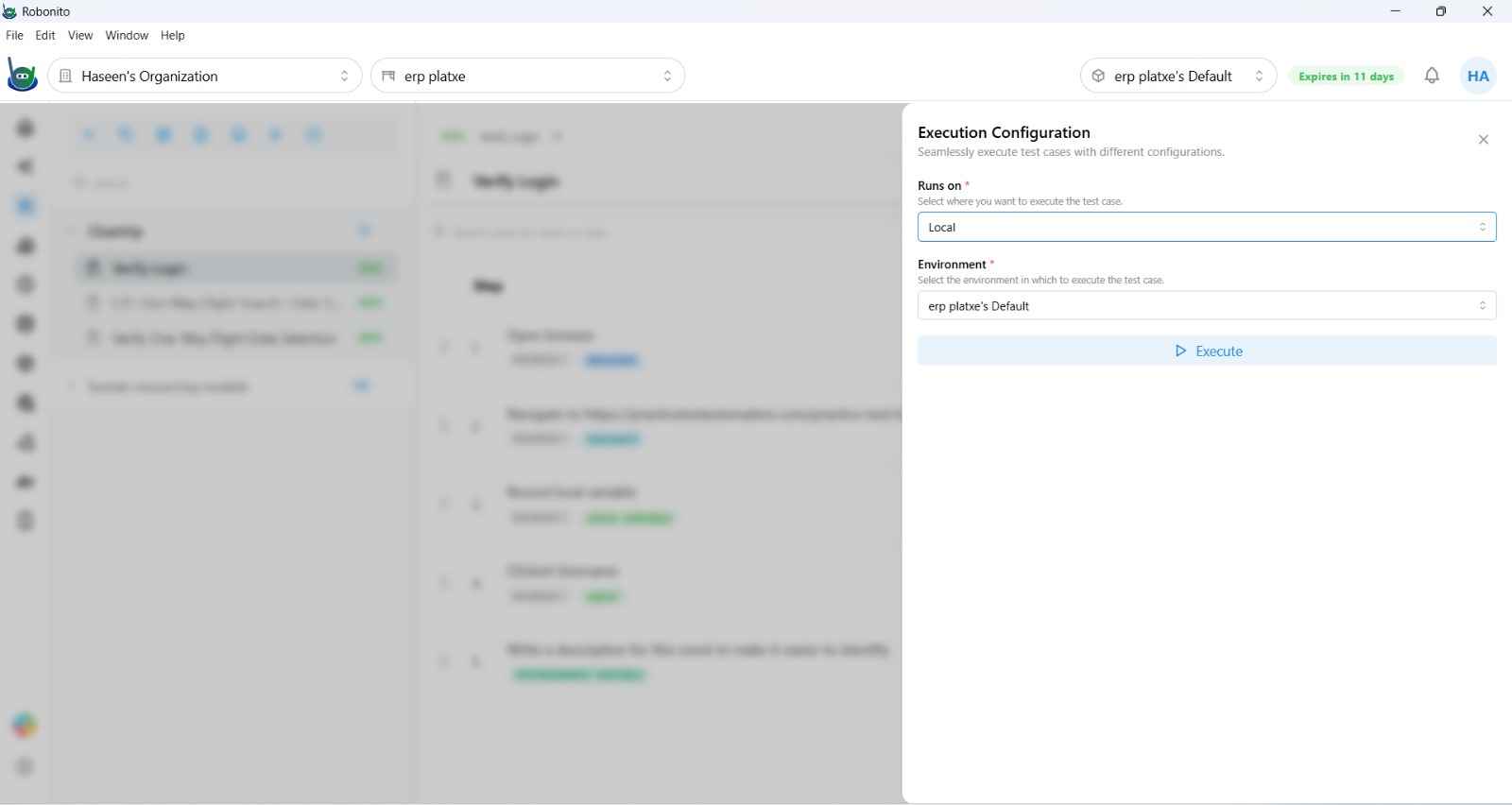Expand the Runs on dropdown showing Local
Image resolution: width=1512 pixels, height=805 pixels.
[x=1207, y=227]
